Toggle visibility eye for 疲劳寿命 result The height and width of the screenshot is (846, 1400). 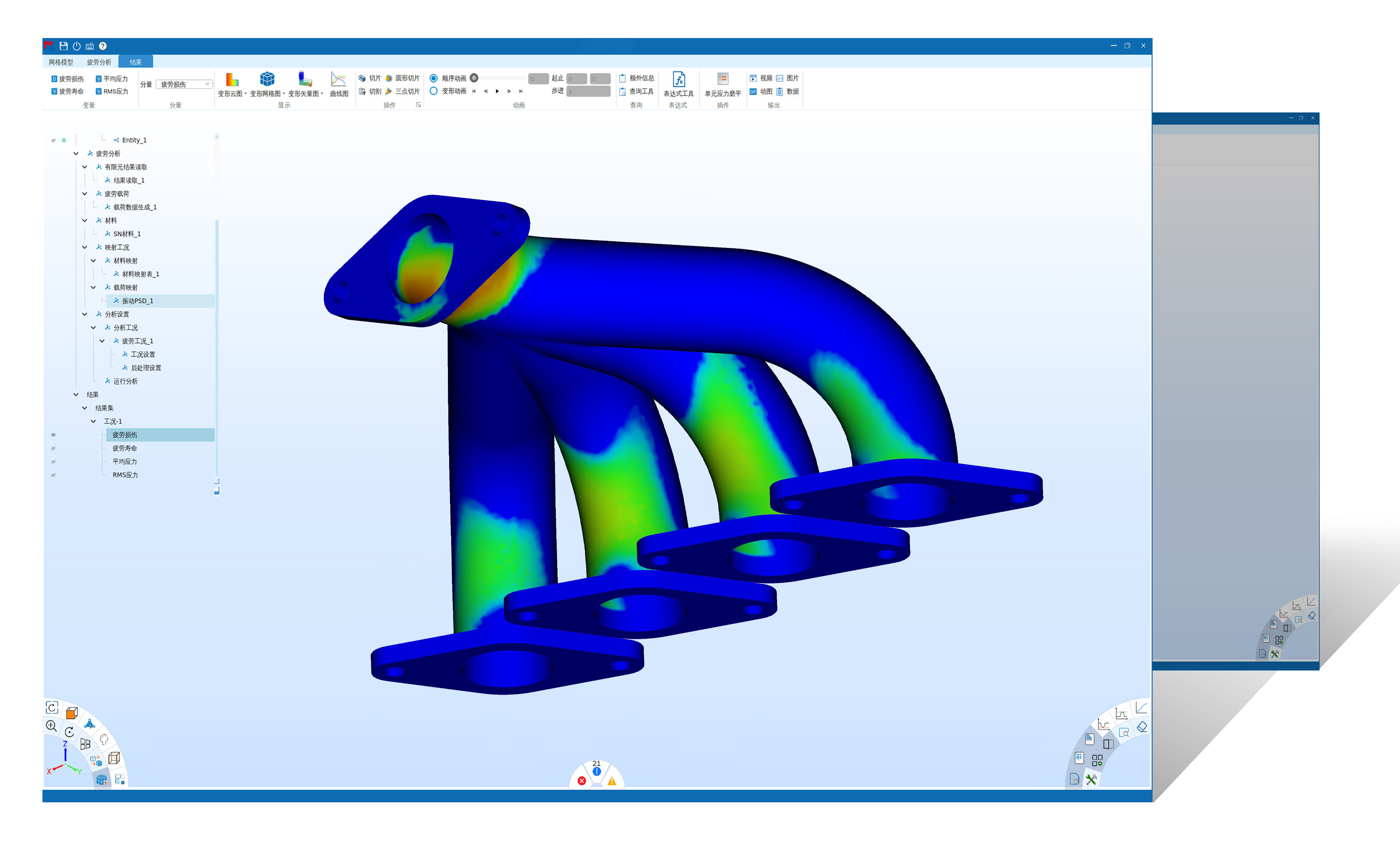(53, 448)
